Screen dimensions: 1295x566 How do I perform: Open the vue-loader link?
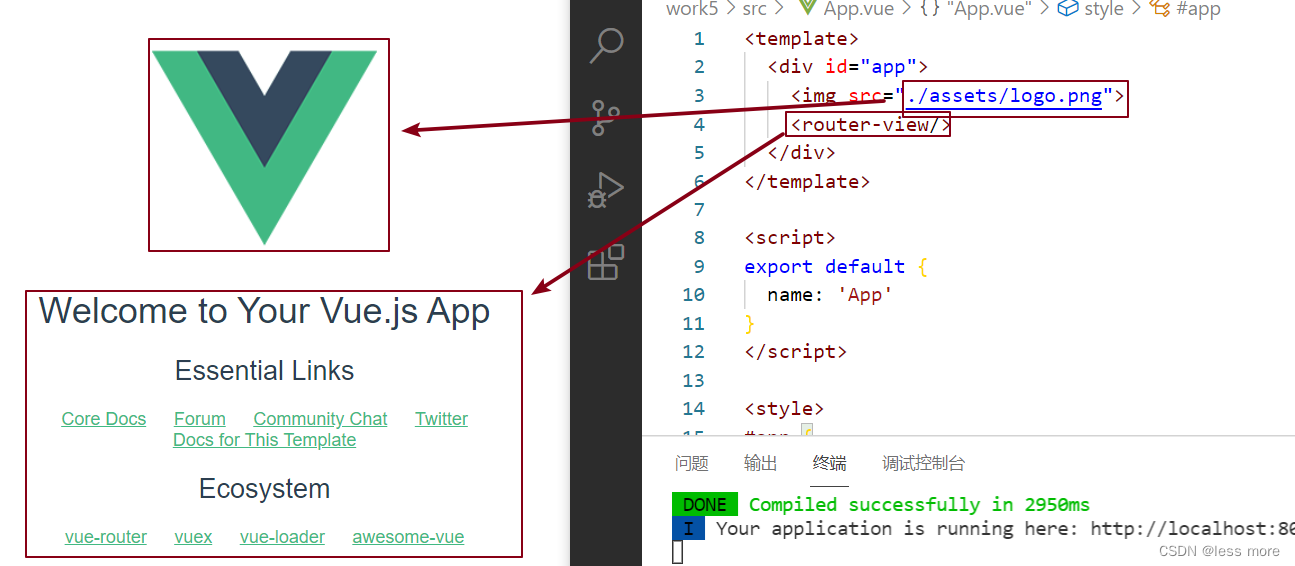click(x=282, y=537)
